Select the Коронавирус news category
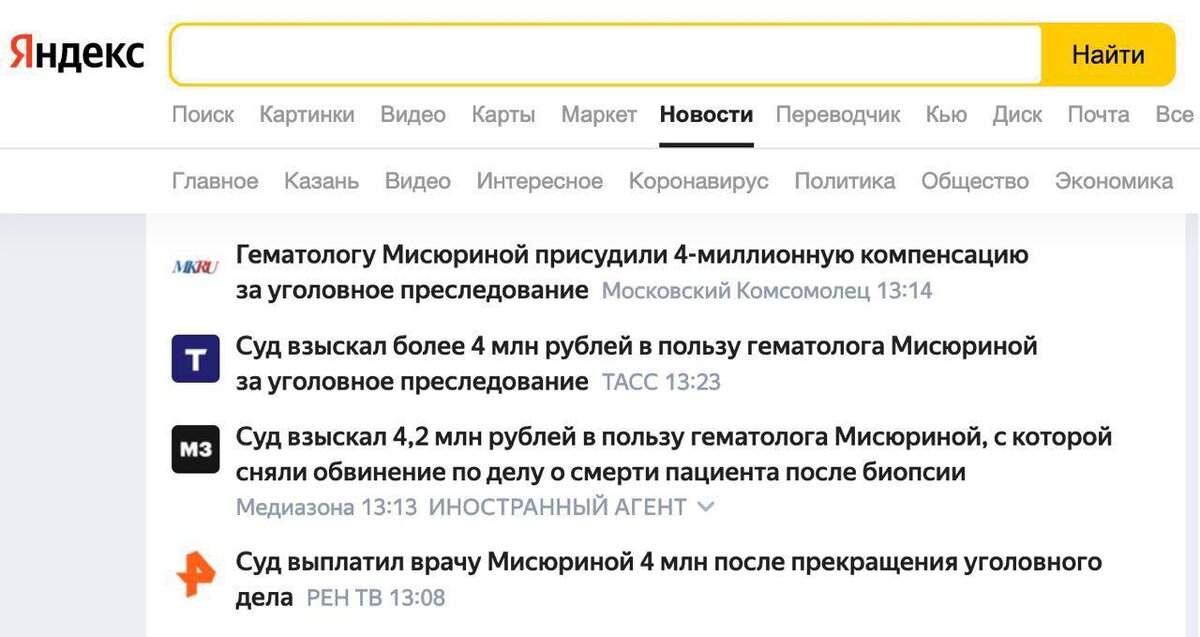The height and width of the screenshot is (637, 1200). pyautogui.click(x=698, y=181)
